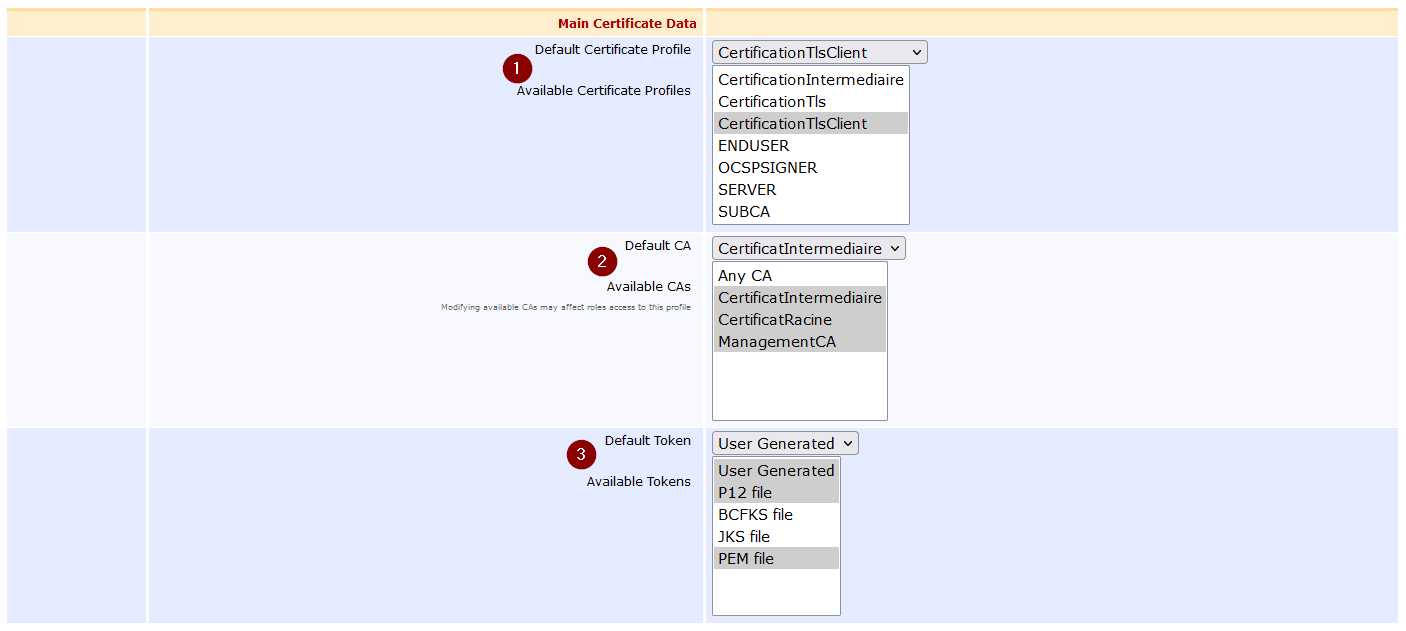This screenshot has width=1406, height=631.
Task: Select Any CA in Available CAs
Action: (x=745, y=276)
